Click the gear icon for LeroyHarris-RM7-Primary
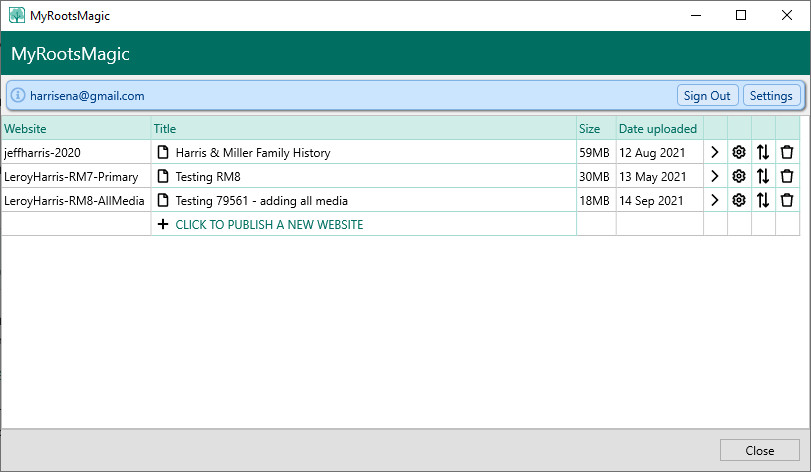The image size is (811, 472). point(739,176)
